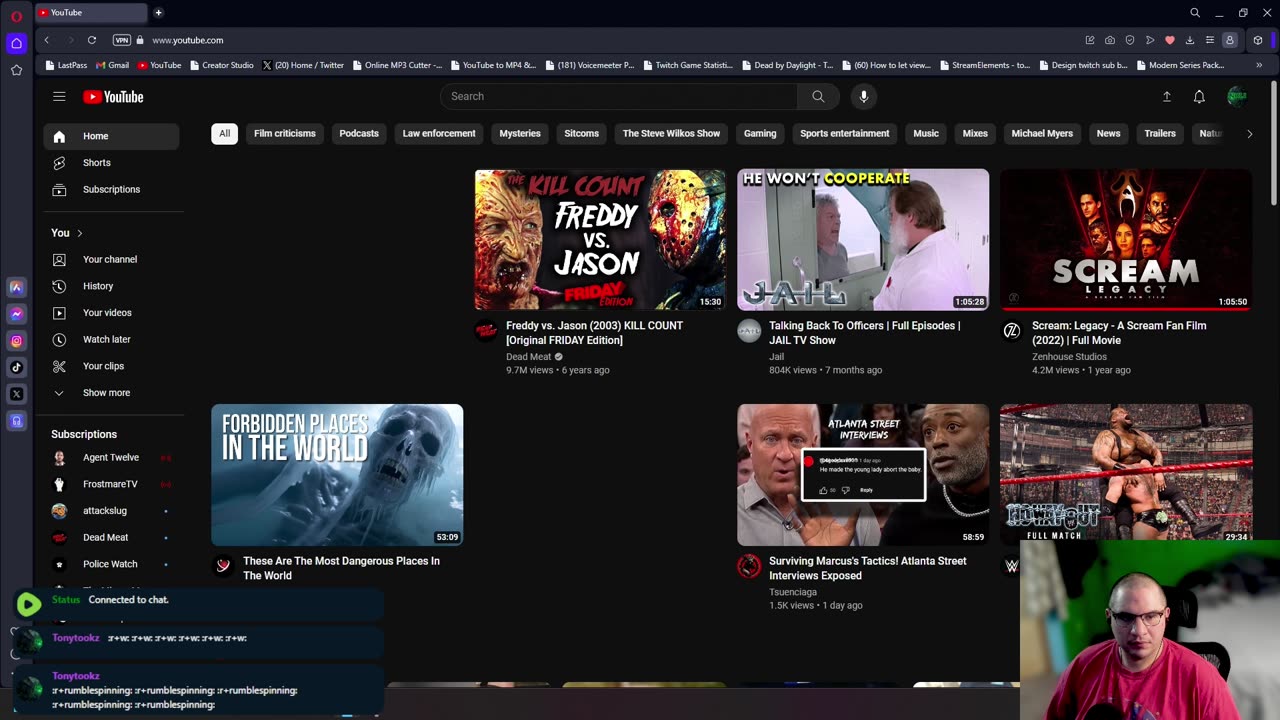Open Your channel in sidebar
Image resolution: width=1280 pixels, height=720 pixels.
coord(112,259)
